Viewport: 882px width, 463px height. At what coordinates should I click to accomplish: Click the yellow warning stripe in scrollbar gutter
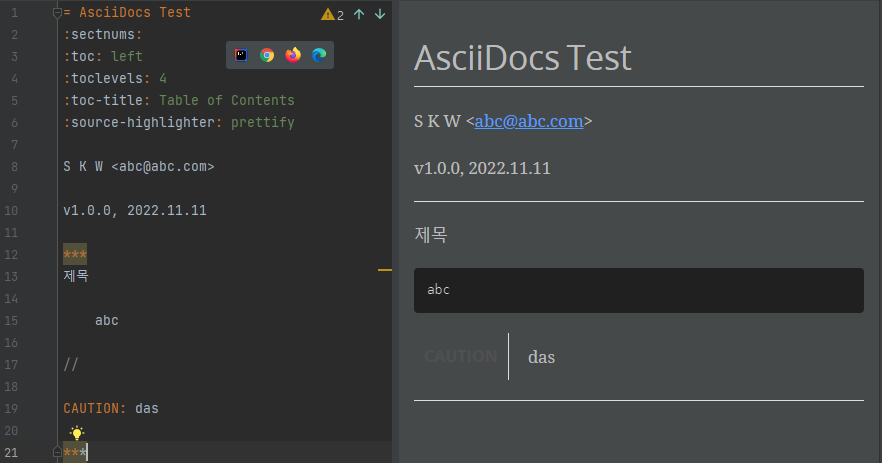pos(385,270)
